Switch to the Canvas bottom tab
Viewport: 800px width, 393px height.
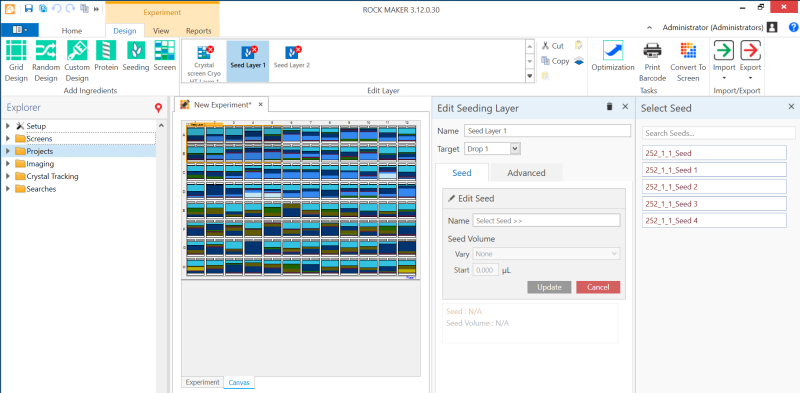point(239,382)
